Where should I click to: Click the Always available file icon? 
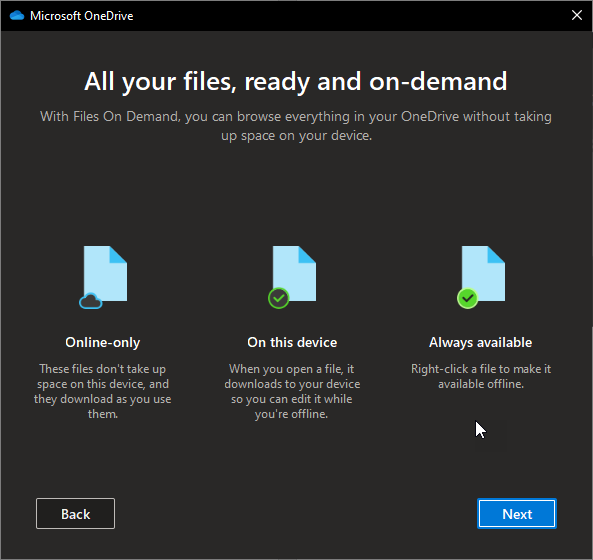click(x=481, y=277)
